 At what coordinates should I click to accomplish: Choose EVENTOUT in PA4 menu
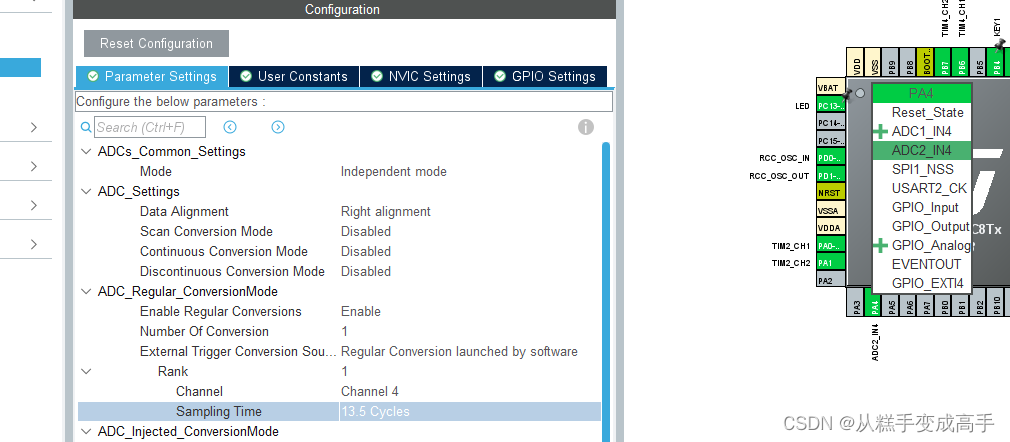[x=921, y=264]
